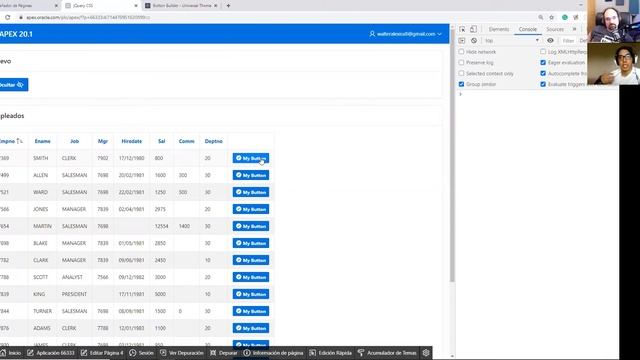640x360 pixels.
Task: Click My Button in KING row
Action: click(x=251, y=294)
